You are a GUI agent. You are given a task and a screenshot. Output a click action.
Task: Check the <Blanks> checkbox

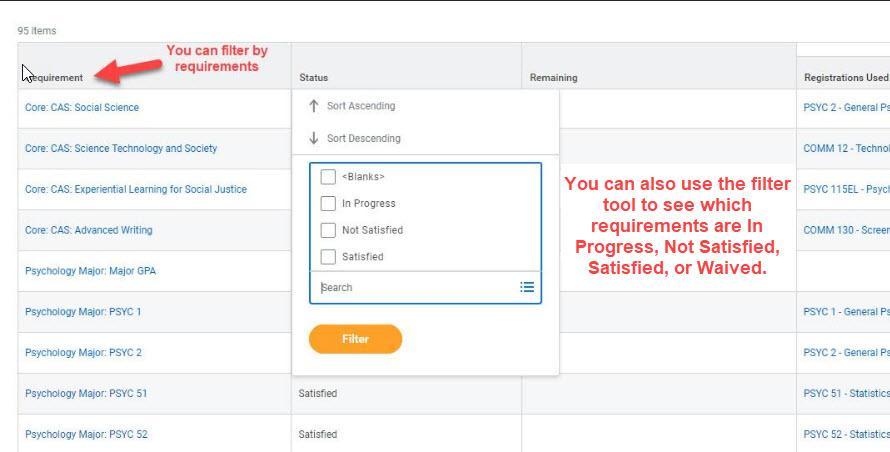(x=328, y=177)
